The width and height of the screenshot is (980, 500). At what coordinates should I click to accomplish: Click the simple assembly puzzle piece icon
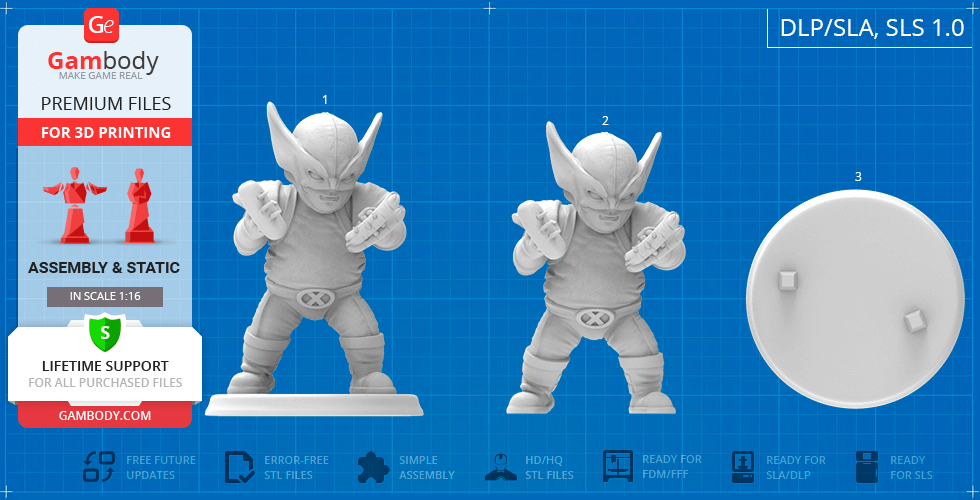(x=374, y=468)
